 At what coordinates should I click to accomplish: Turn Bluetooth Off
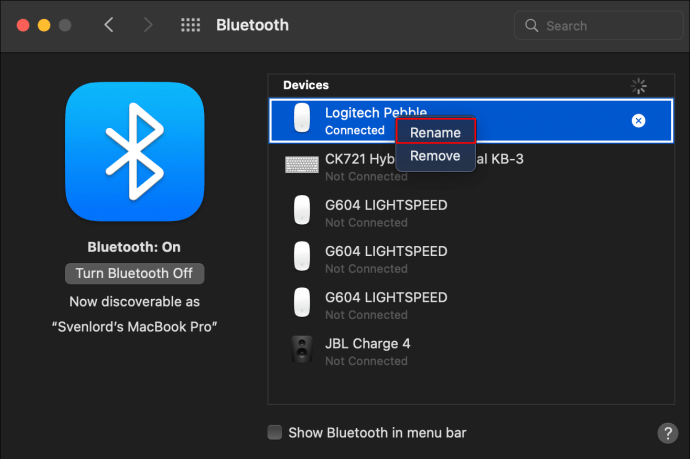coord(135,273)
